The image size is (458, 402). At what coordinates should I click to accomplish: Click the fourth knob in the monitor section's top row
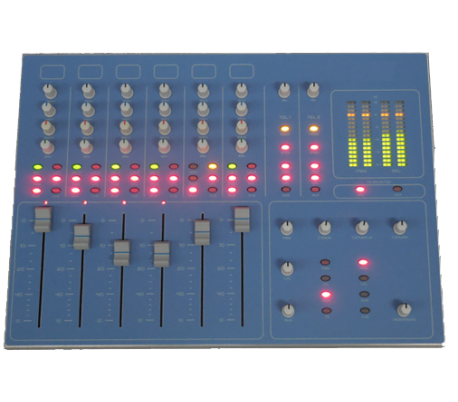(x=400, y=228)
